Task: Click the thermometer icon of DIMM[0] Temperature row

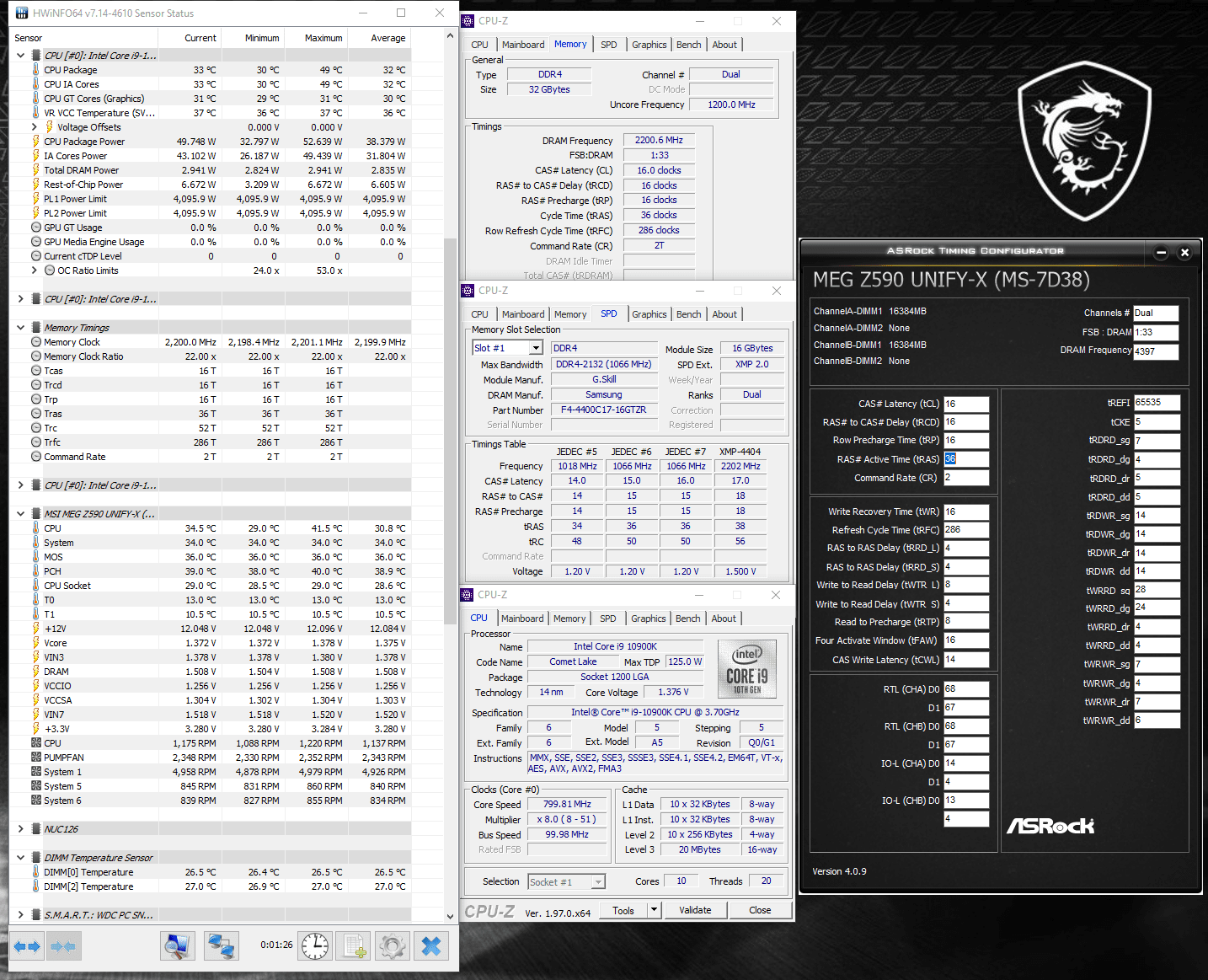Action: (x=36, y=872)
